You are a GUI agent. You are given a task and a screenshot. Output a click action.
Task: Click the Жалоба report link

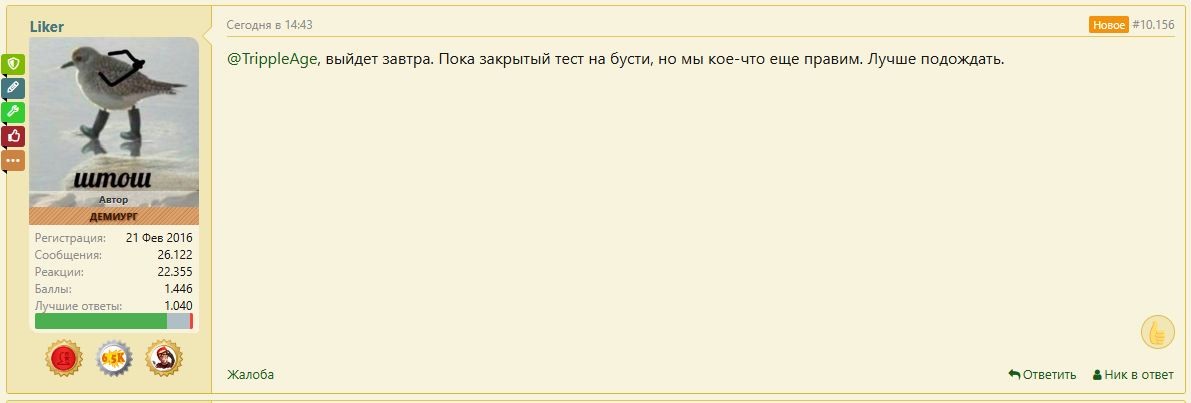click(x=251, y=374)
